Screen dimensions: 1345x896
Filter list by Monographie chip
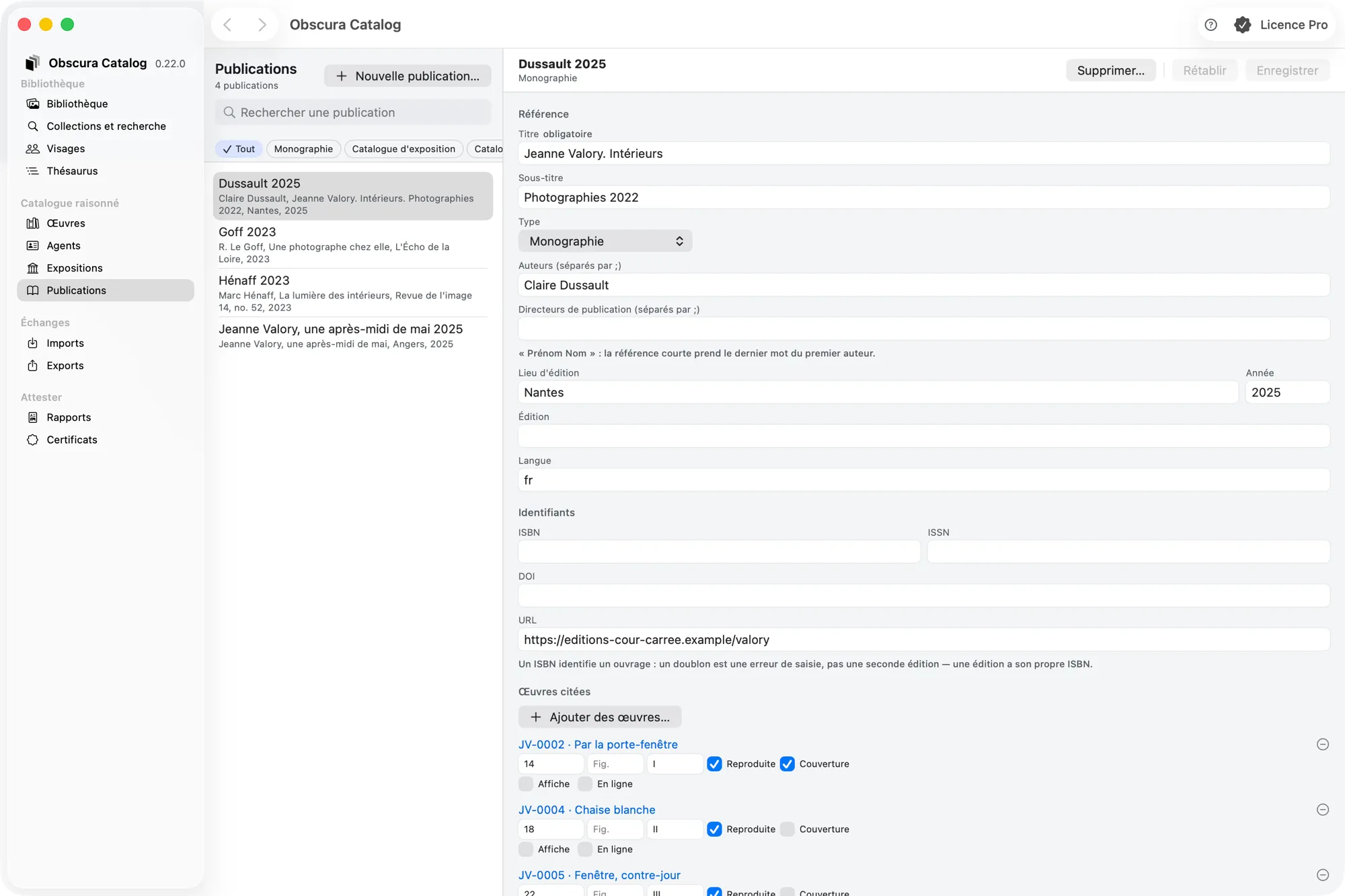[303, 149]
